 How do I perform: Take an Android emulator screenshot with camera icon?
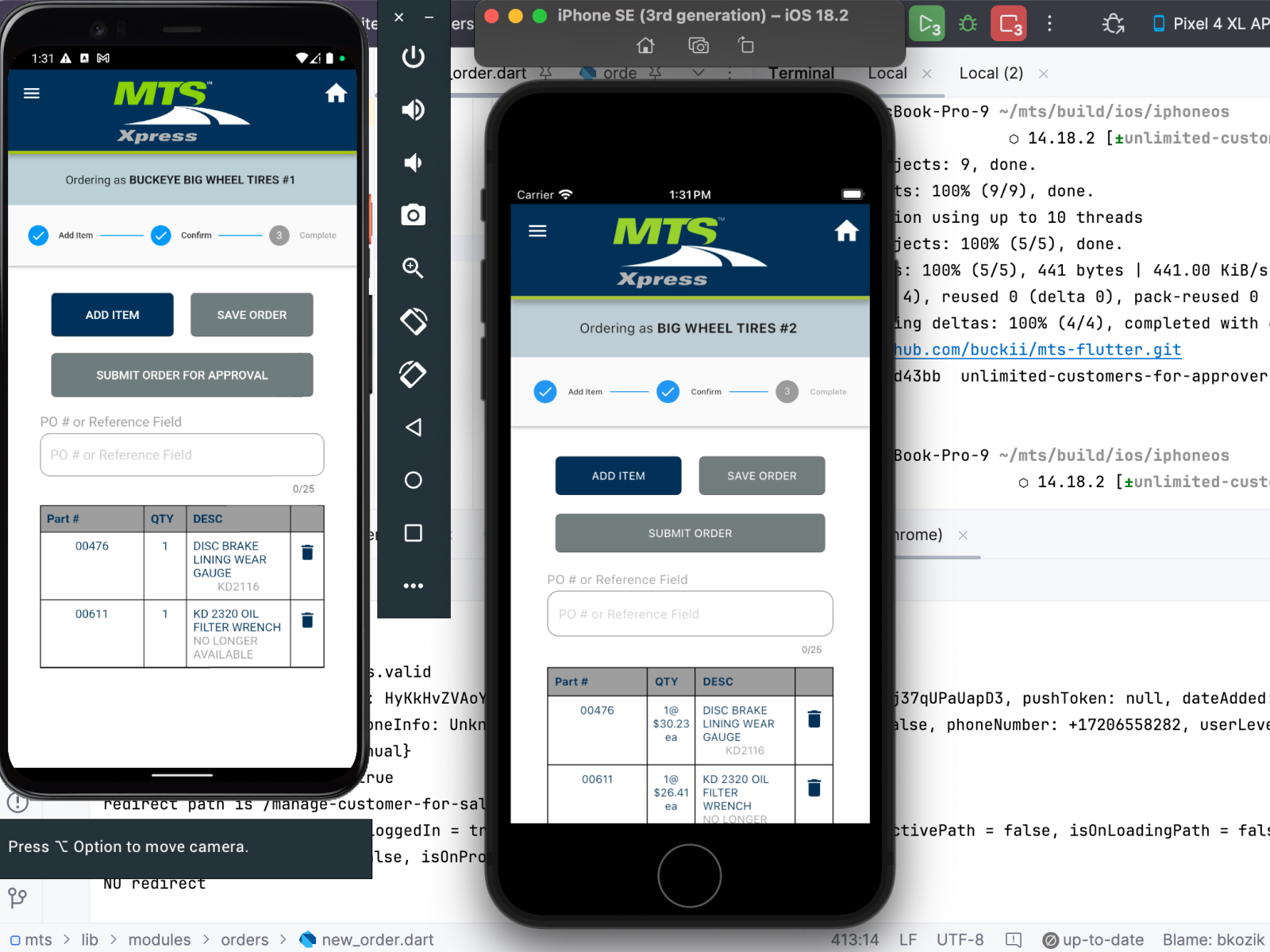[x=413, y=215]
